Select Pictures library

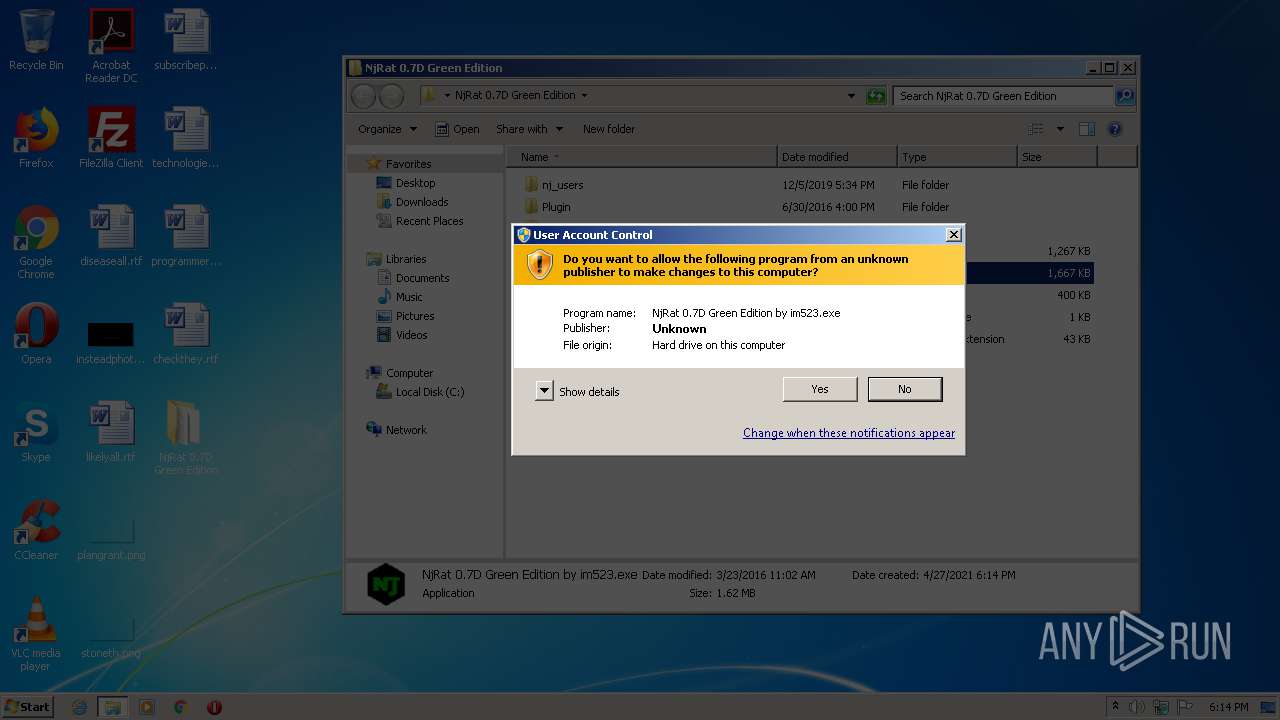pyautogui.click(x=405, y=316)
